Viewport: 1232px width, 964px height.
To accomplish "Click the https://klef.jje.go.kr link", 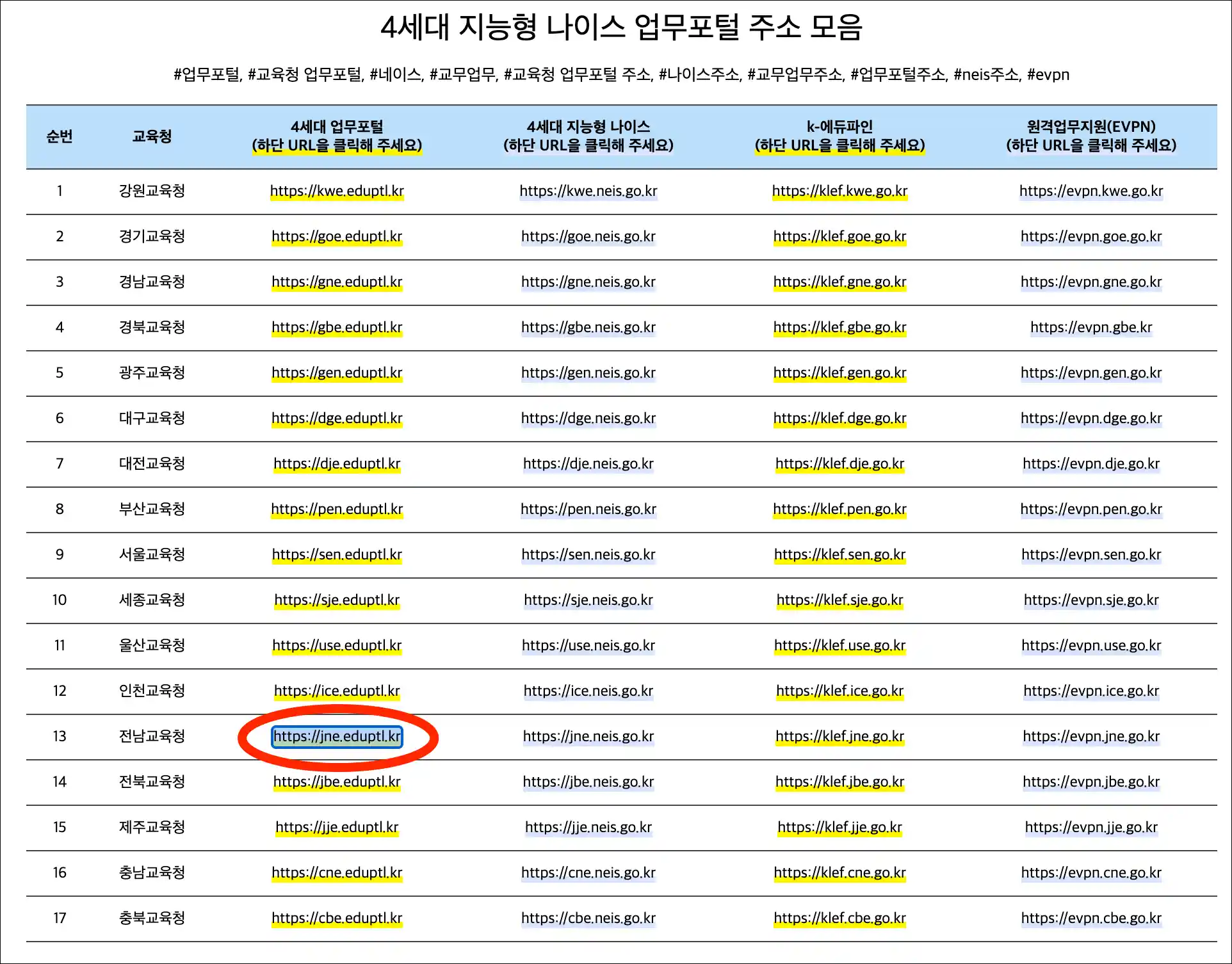I will [x=839, y=827].
